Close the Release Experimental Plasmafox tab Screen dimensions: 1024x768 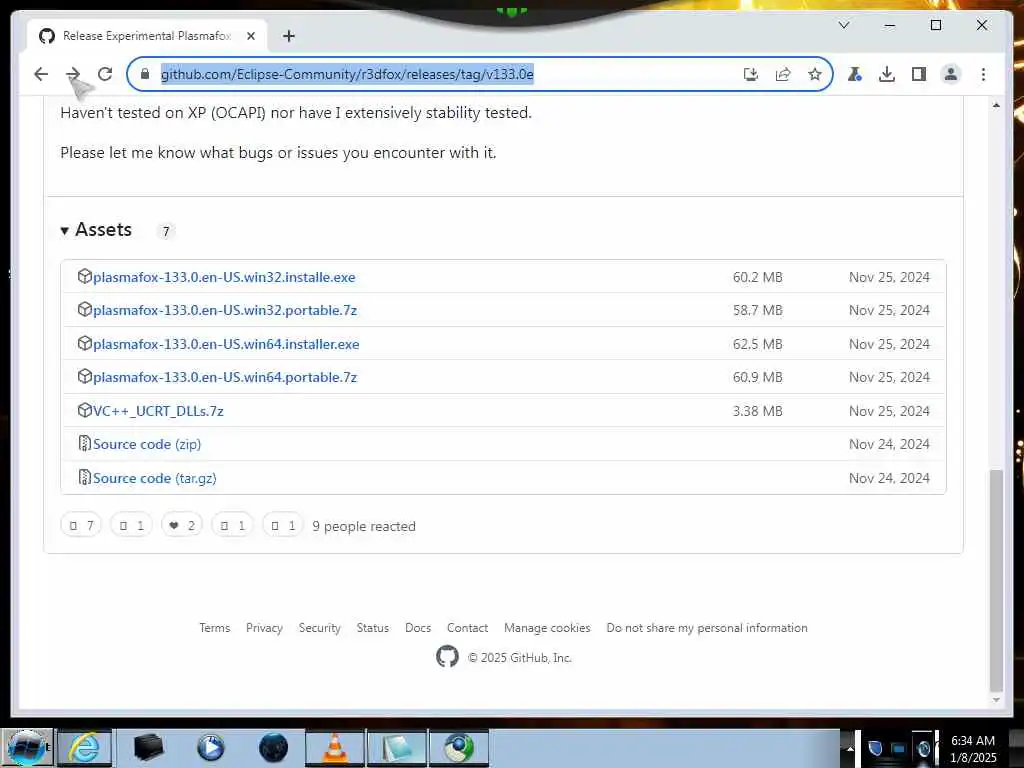tap(251, 36)
